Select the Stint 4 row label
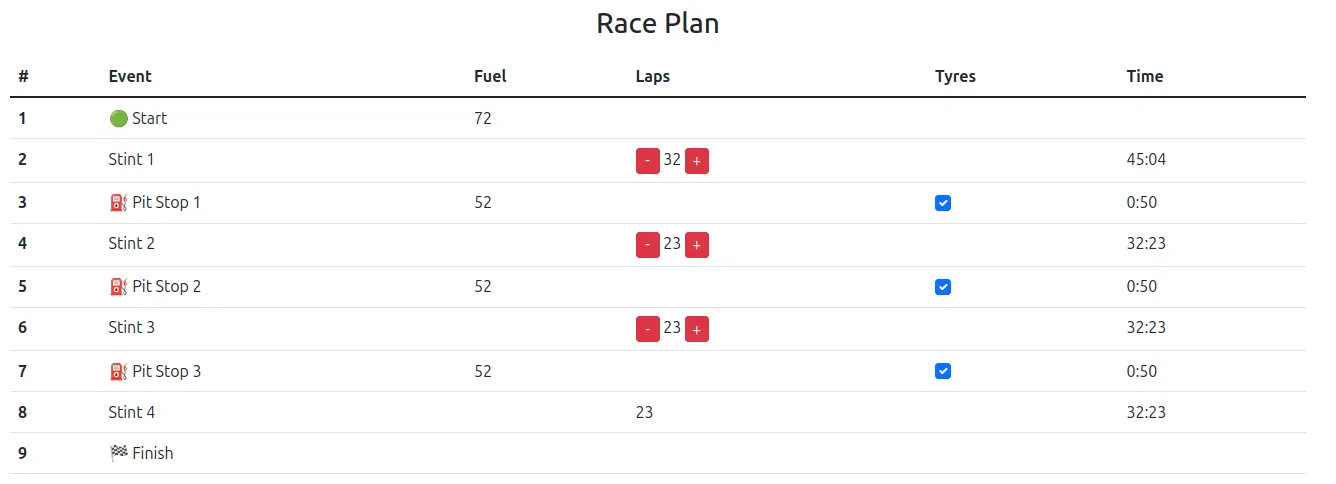This screenshot has width=1336, height=484. pos(132,412)
